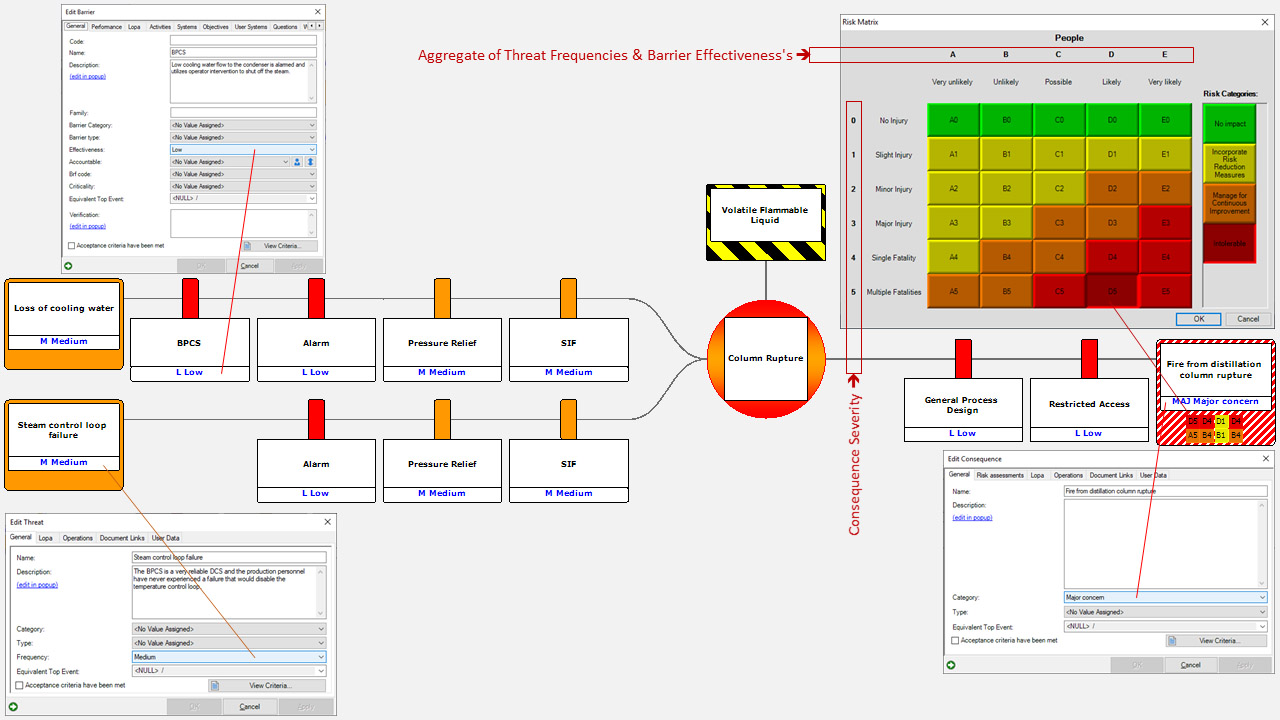Click green arrow icon in Edit Barrier dialog

pyautogui.click(x=68, y=266)
